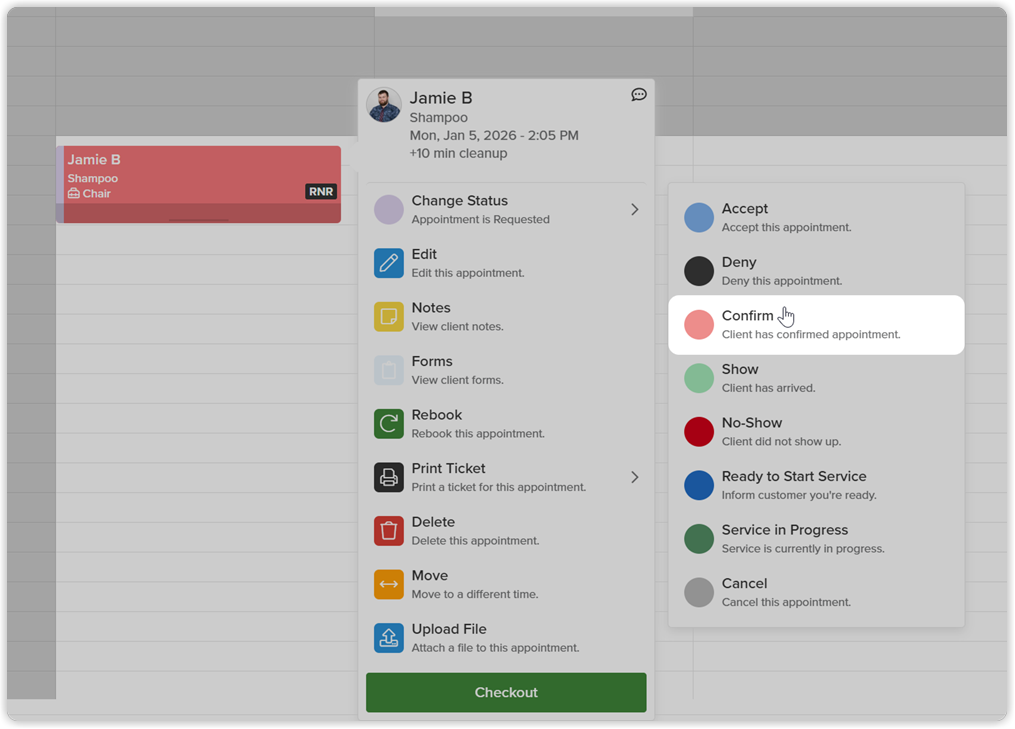1015x729 pixels.
Task: Click the 'Appointment is Requested' status text
Action: click(x=480, y=219)
